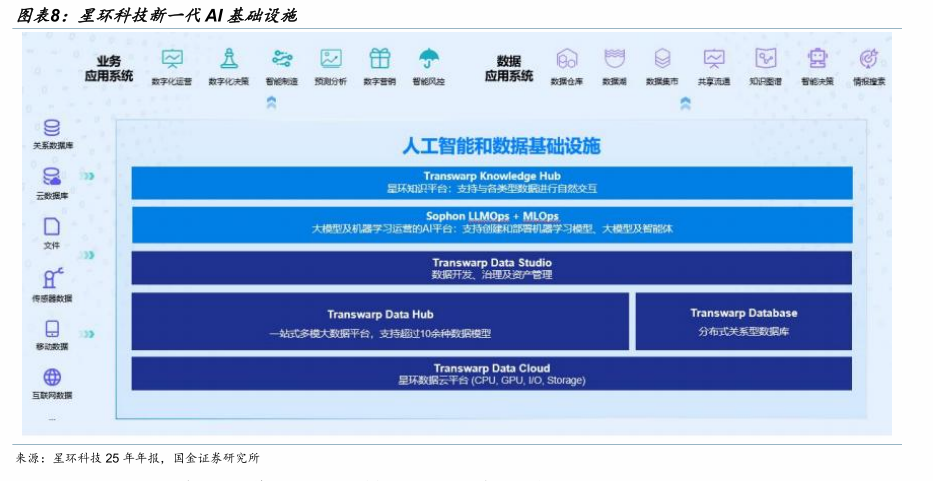Click the 数据应用系统 label
Screen dimensions: 933x481
[509, 68]
